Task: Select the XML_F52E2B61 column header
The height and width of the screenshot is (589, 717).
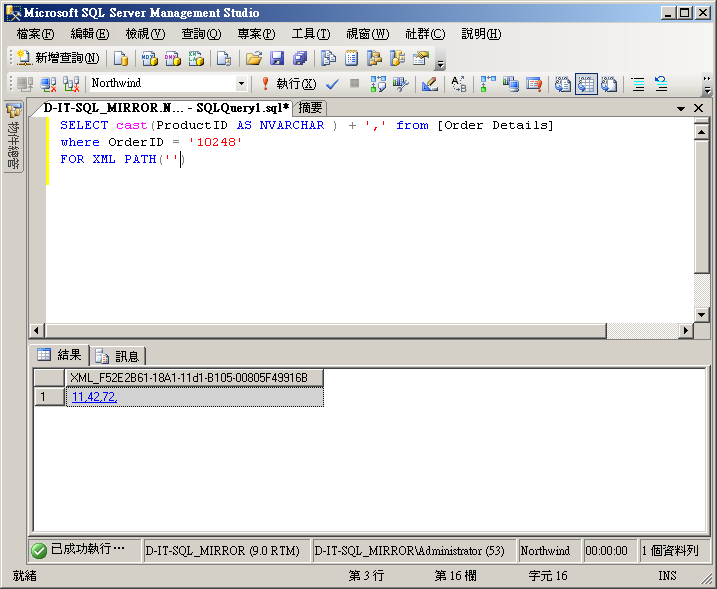Action: tap(194, 378)
